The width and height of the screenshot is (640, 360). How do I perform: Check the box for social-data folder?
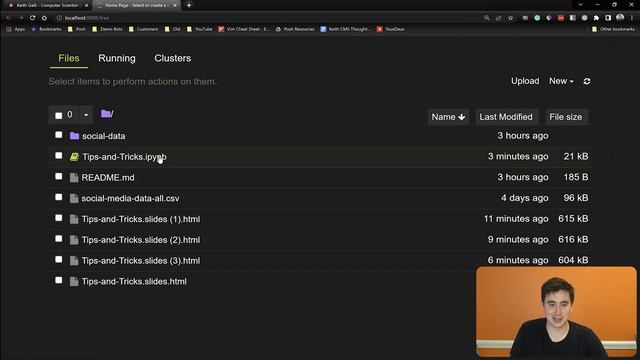pos(59,135)
